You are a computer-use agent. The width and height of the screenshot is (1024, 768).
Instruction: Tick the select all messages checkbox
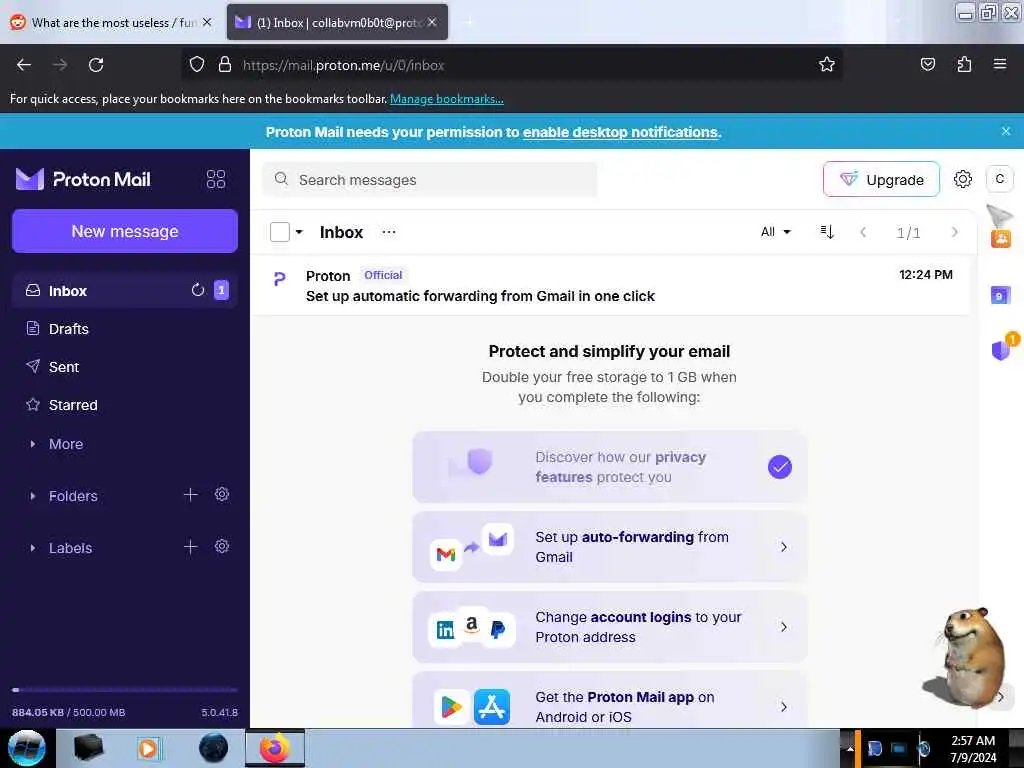click(x=280, y=232)
